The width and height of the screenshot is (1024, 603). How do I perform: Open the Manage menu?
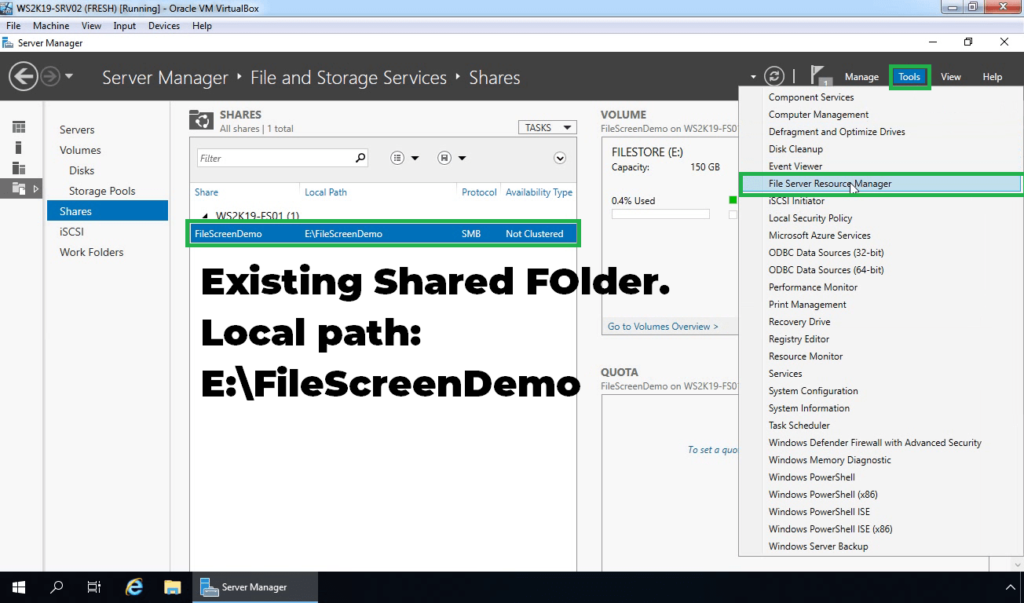(861, 76)
